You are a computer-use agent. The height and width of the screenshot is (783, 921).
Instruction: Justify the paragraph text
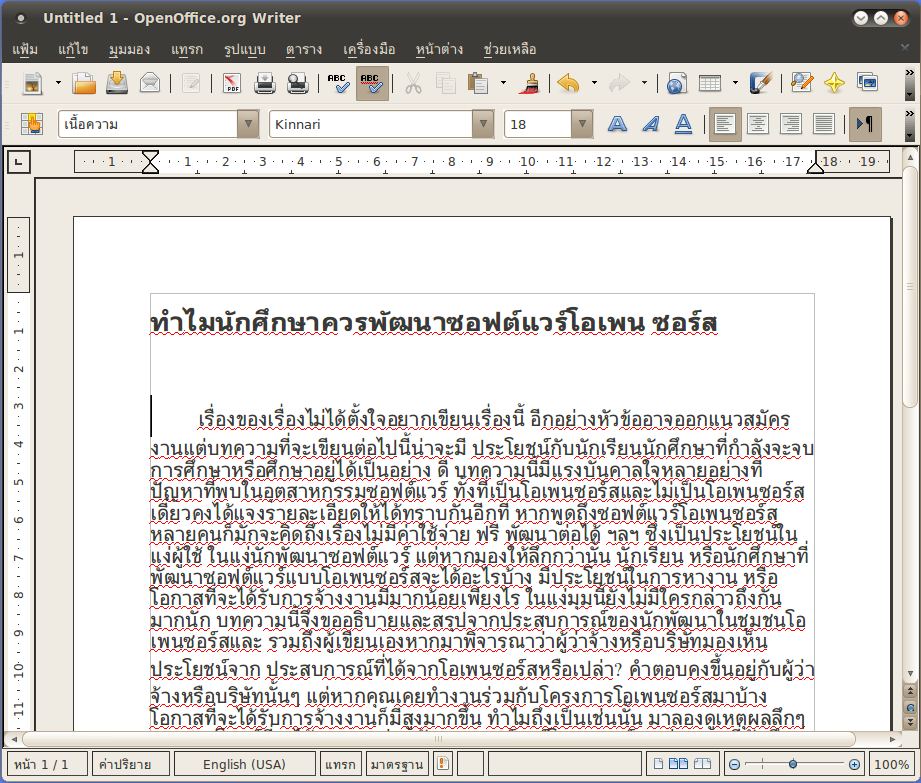click(823, 124)
